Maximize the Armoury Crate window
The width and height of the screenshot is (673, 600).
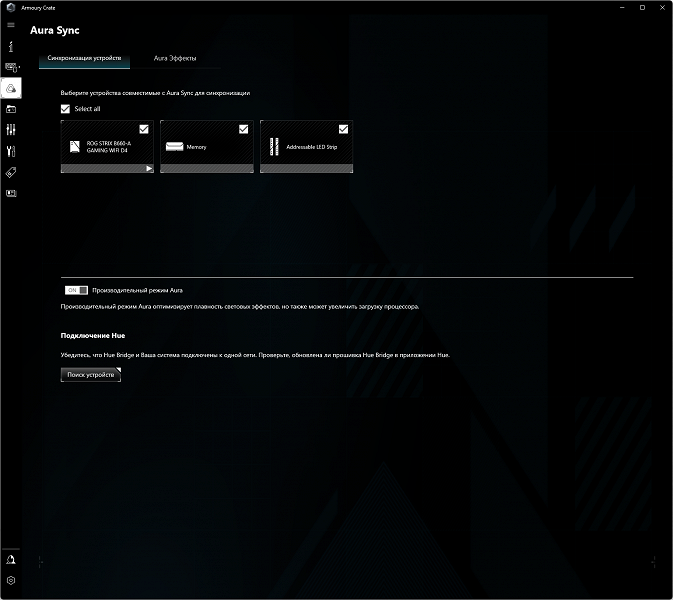click(643, 7)
